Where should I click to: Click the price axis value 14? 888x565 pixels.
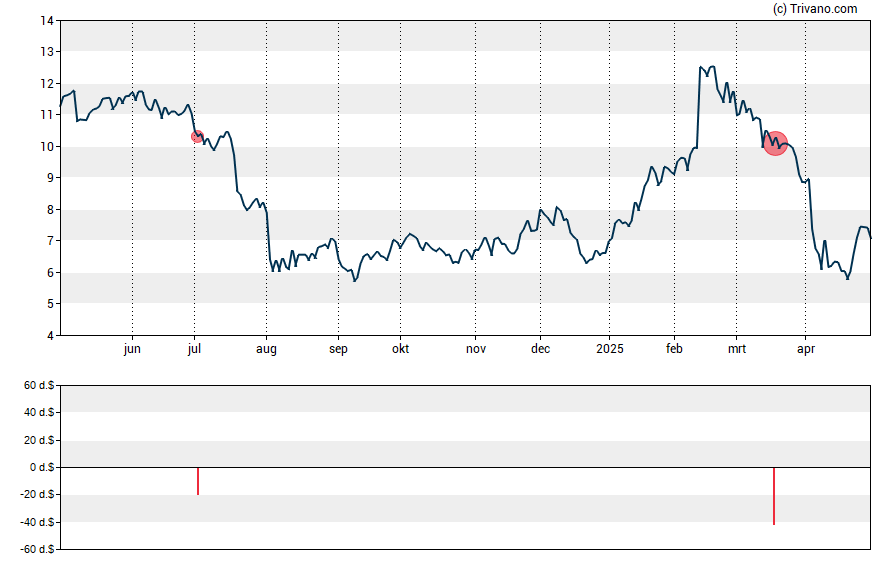[x=47, y=21]
